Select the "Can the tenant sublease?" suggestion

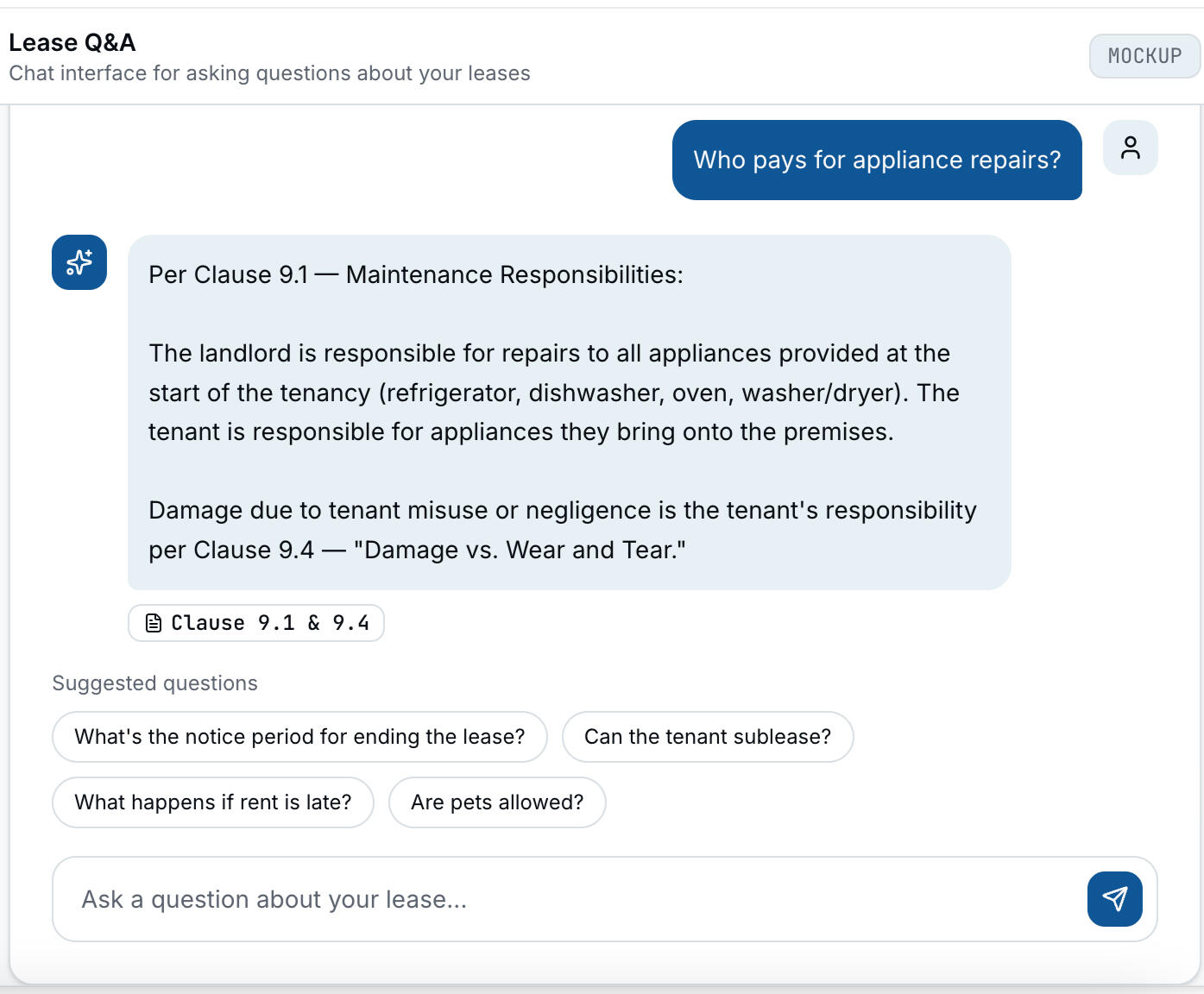pyautogui.click(x=707, y=737)
